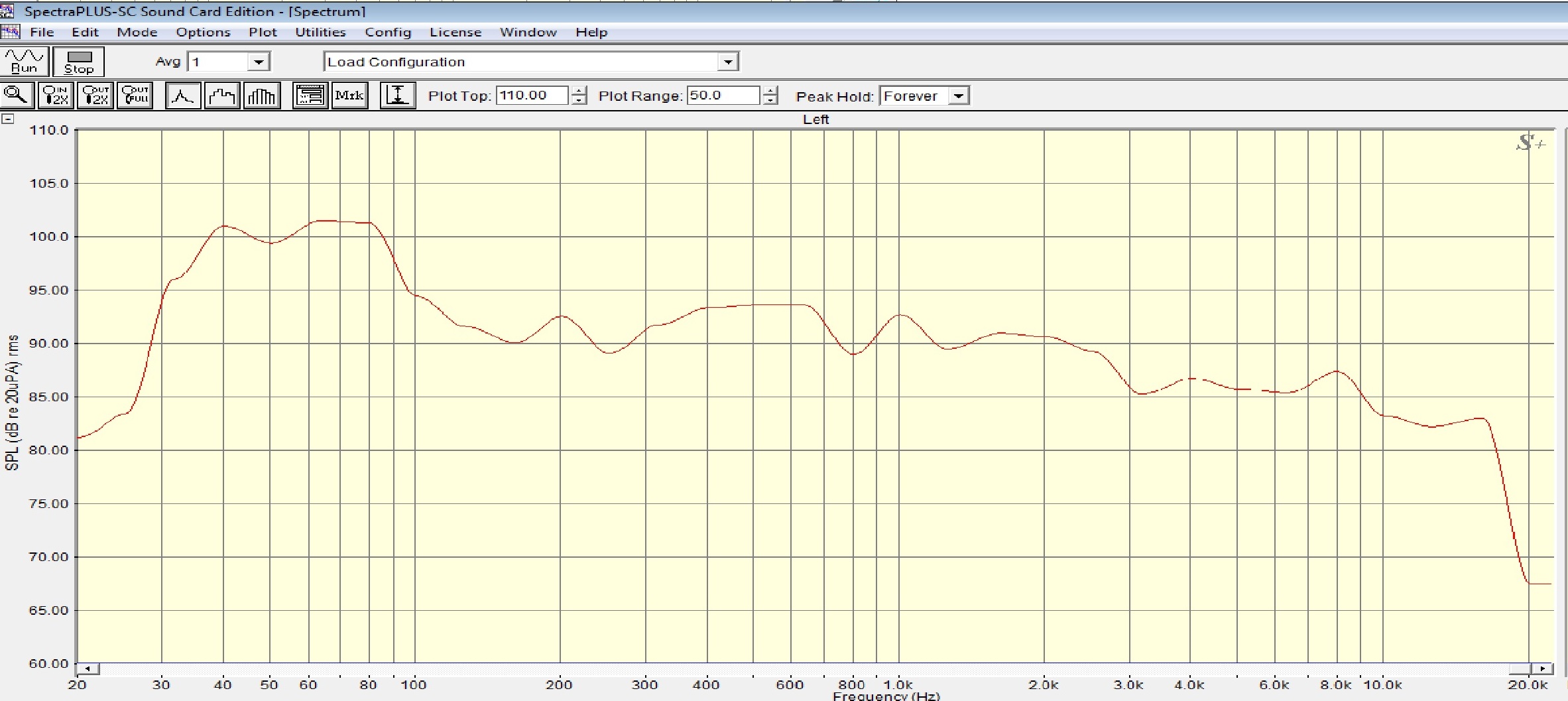
Task: Open the Config menu
Action: coord(388,32)
